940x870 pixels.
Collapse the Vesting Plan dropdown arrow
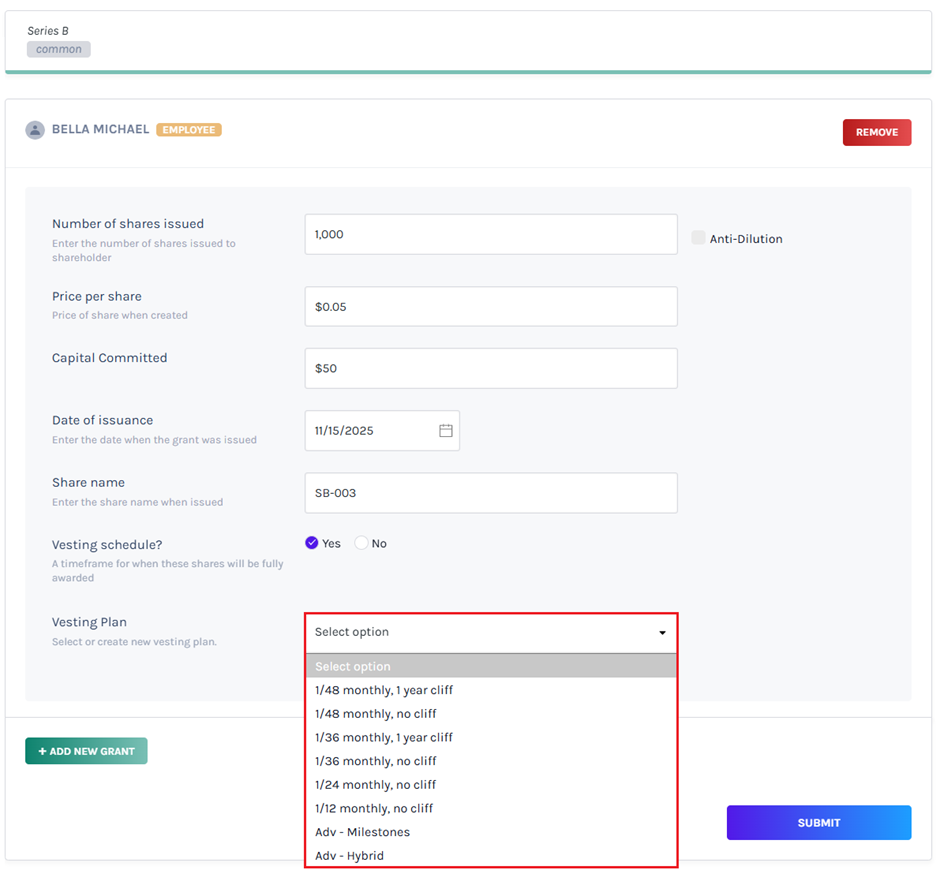662,633
